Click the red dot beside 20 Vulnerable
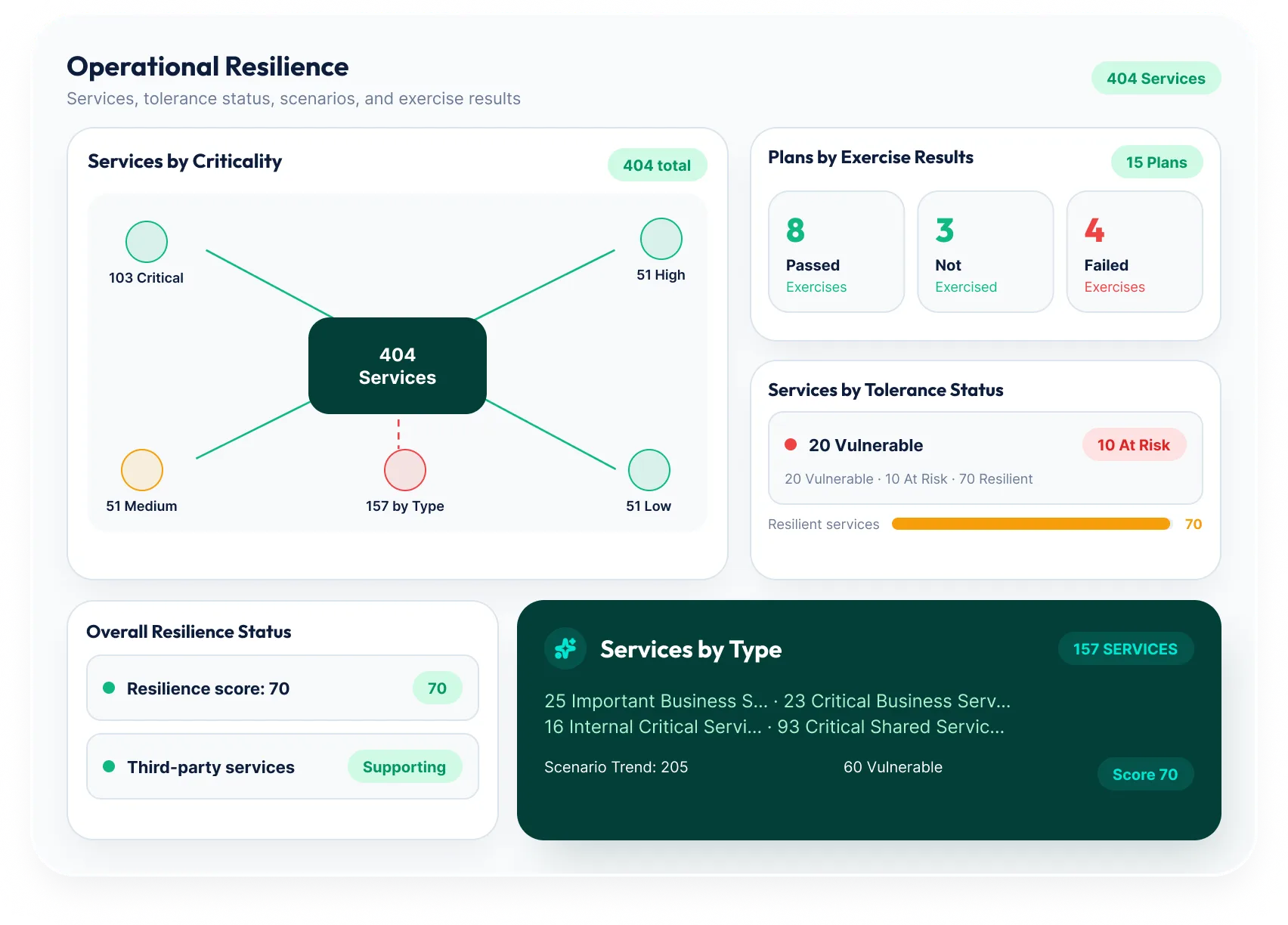This screenshot has width=1288, height=925. point(791,444)
